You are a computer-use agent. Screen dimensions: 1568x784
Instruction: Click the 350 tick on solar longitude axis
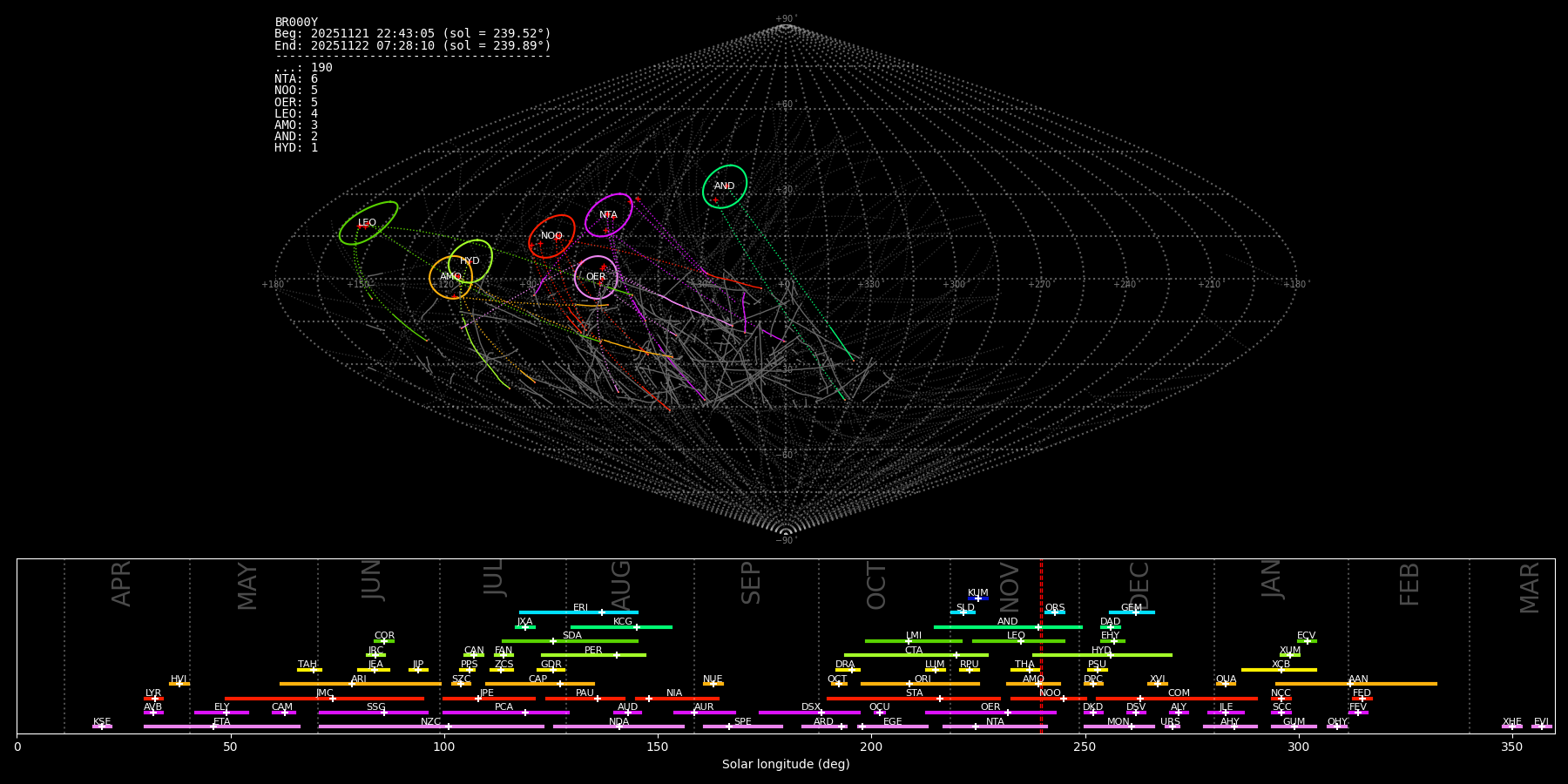[x=1511, y=747]
